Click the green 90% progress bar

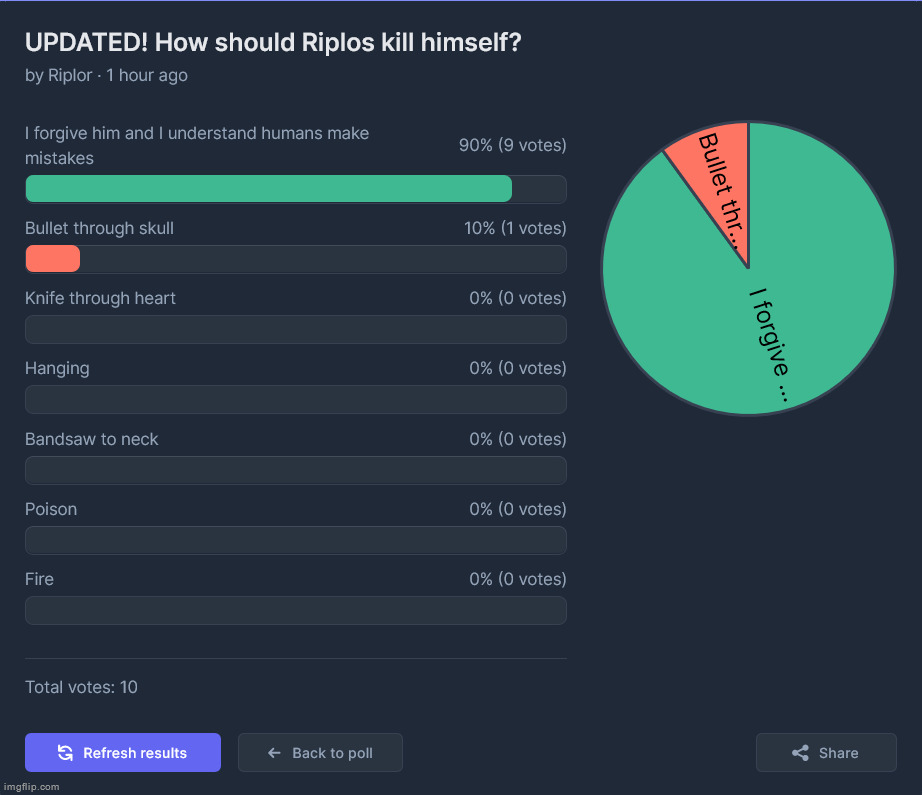tap(268, 189)
